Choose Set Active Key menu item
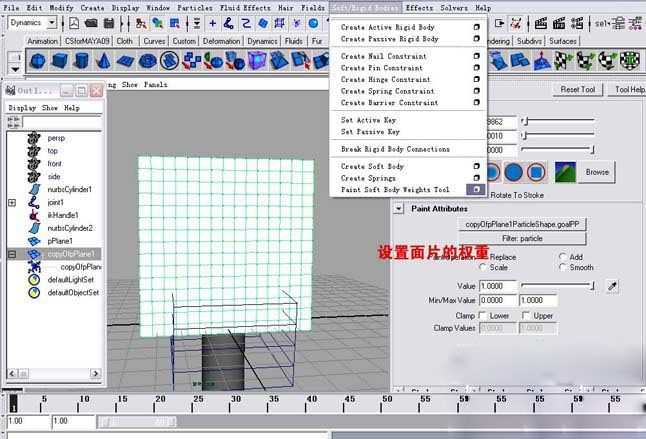This screenshot has height=439, width=646. [x=368, y=120]
